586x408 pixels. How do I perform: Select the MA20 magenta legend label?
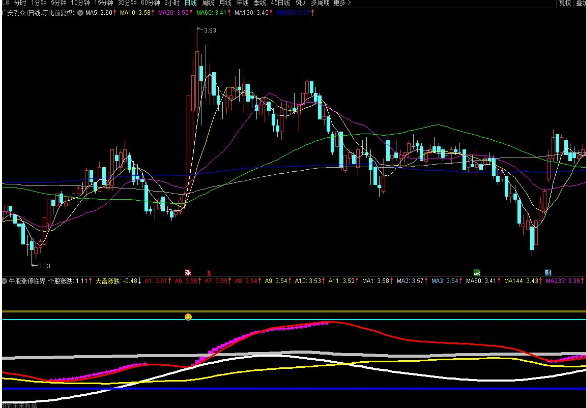click(x=174, y=13)
